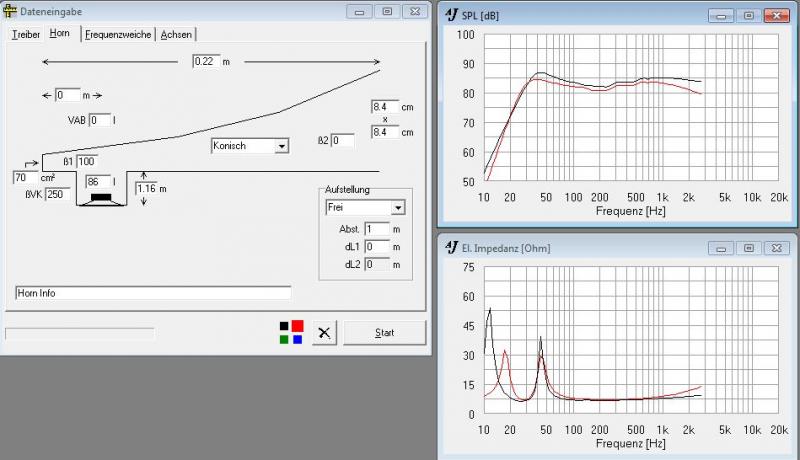Click the SPL graph plot area
Viewport: 800px width, 460px height.
tap(631, 107)
